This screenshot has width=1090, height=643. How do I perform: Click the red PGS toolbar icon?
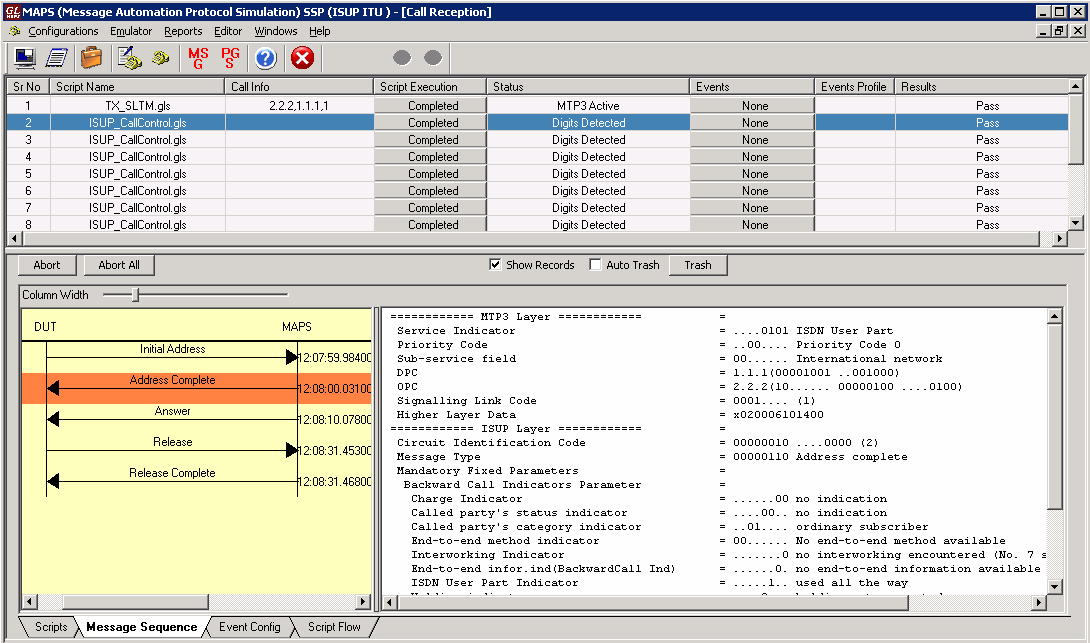(x=230, y=58)
